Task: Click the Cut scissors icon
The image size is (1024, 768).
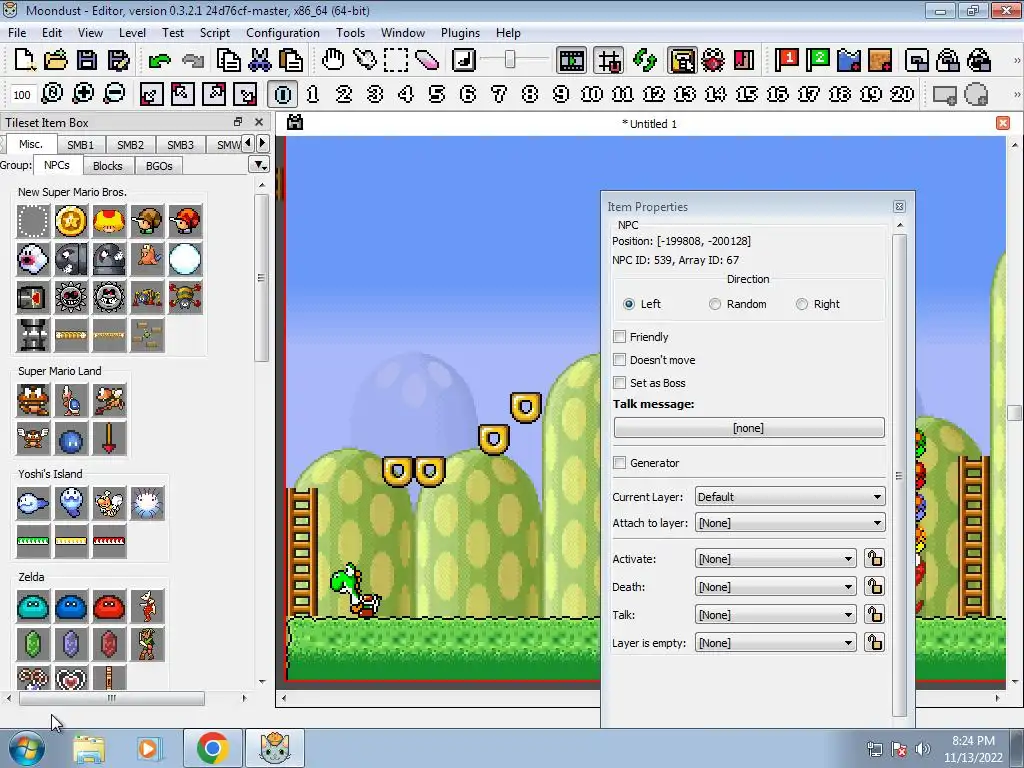Action: 259,61
